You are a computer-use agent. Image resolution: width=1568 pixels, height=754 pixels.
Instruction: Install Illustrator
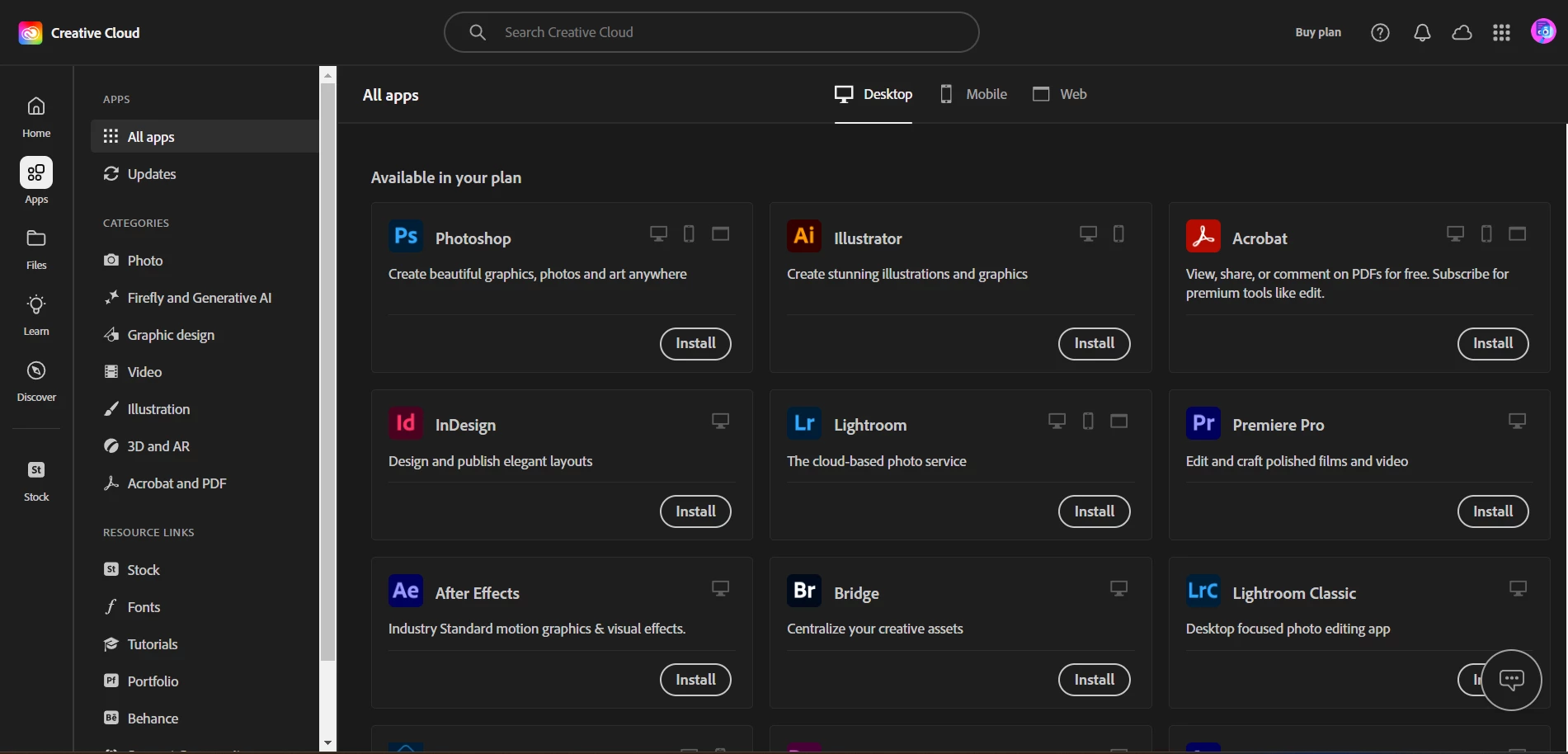pyautogui.click(x=1094, y=343)
